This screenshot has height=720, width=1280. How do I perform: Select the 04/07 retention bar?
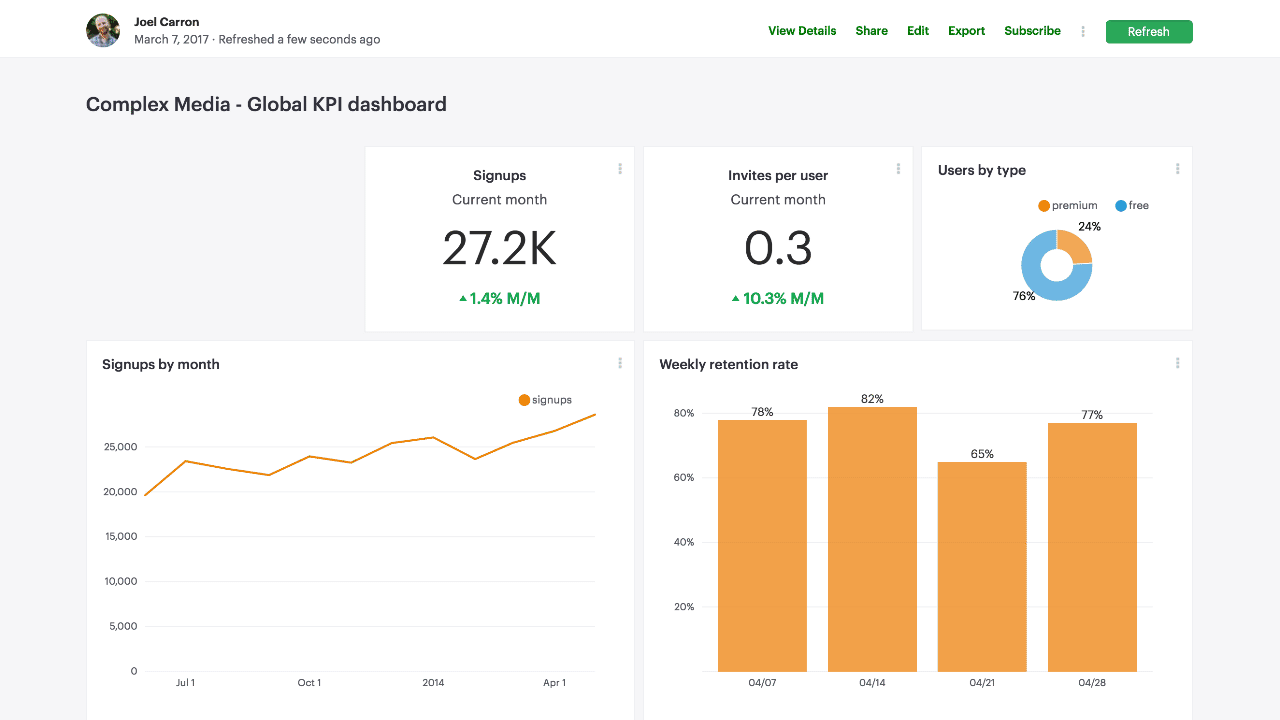pos(762,545)
